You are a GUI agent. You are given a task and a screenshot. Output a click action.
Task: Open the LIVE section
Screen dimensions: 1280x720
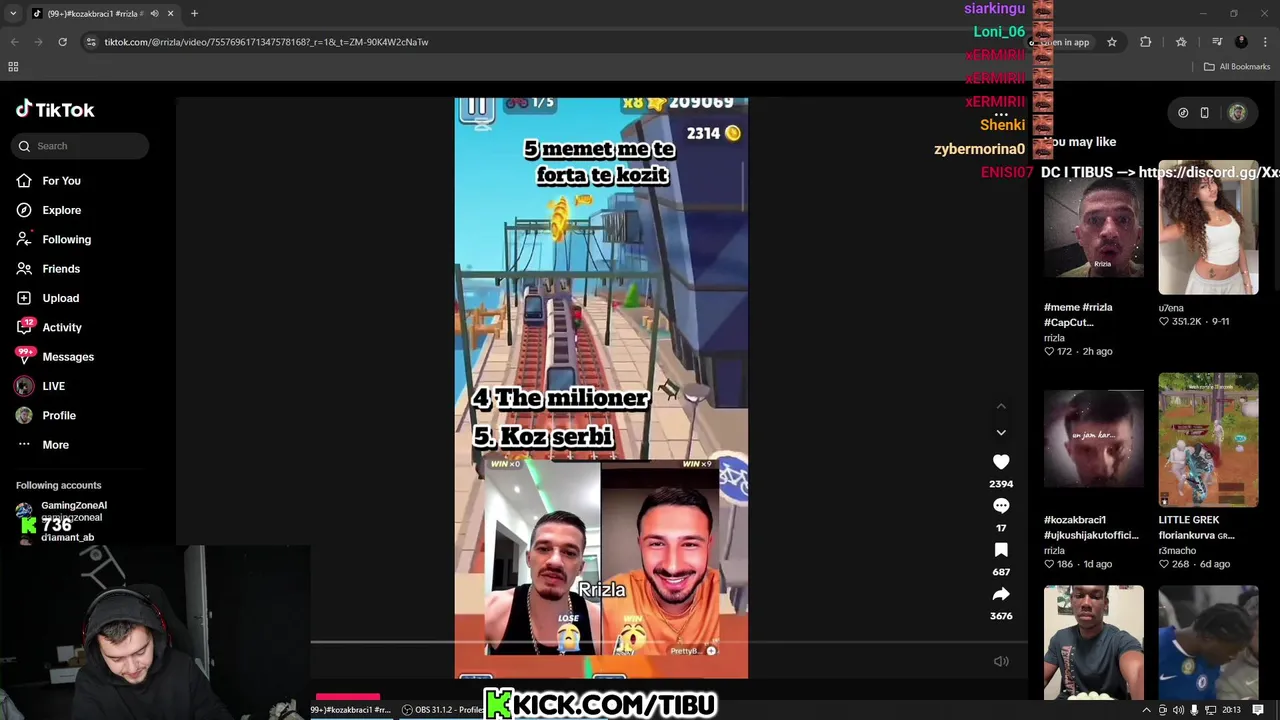click(x=41, y=386)
